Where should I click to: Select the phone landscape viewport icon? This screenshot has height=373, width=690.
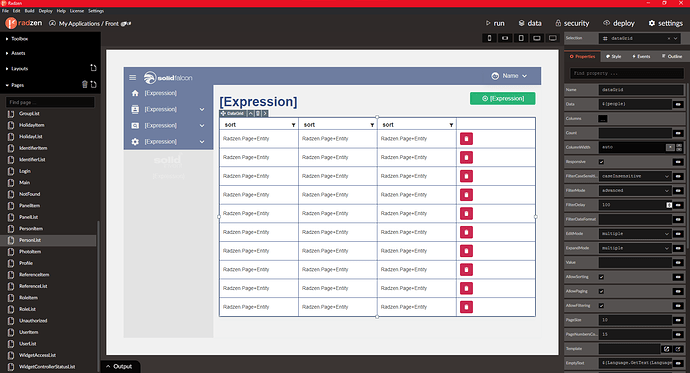pyautogui.click(x=505, y=38)
